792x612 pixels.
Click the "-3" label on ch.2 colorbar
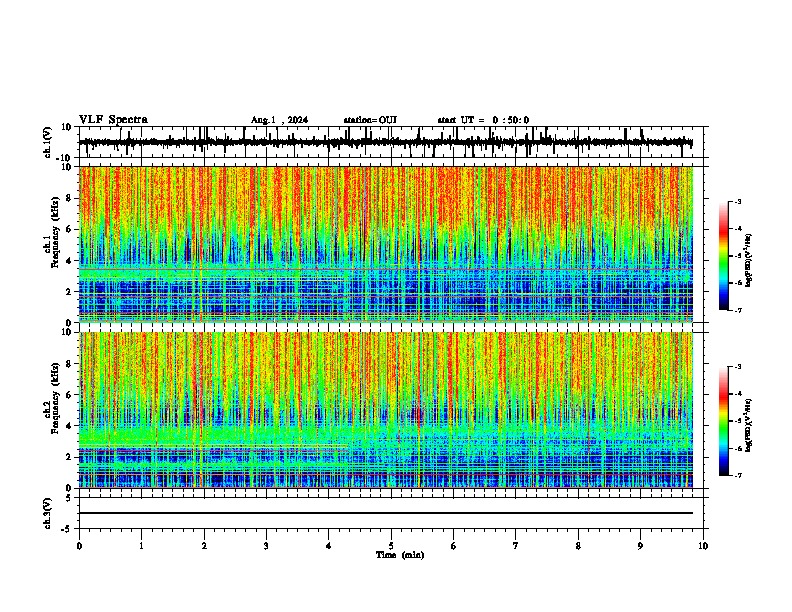[x=738, y=367]
